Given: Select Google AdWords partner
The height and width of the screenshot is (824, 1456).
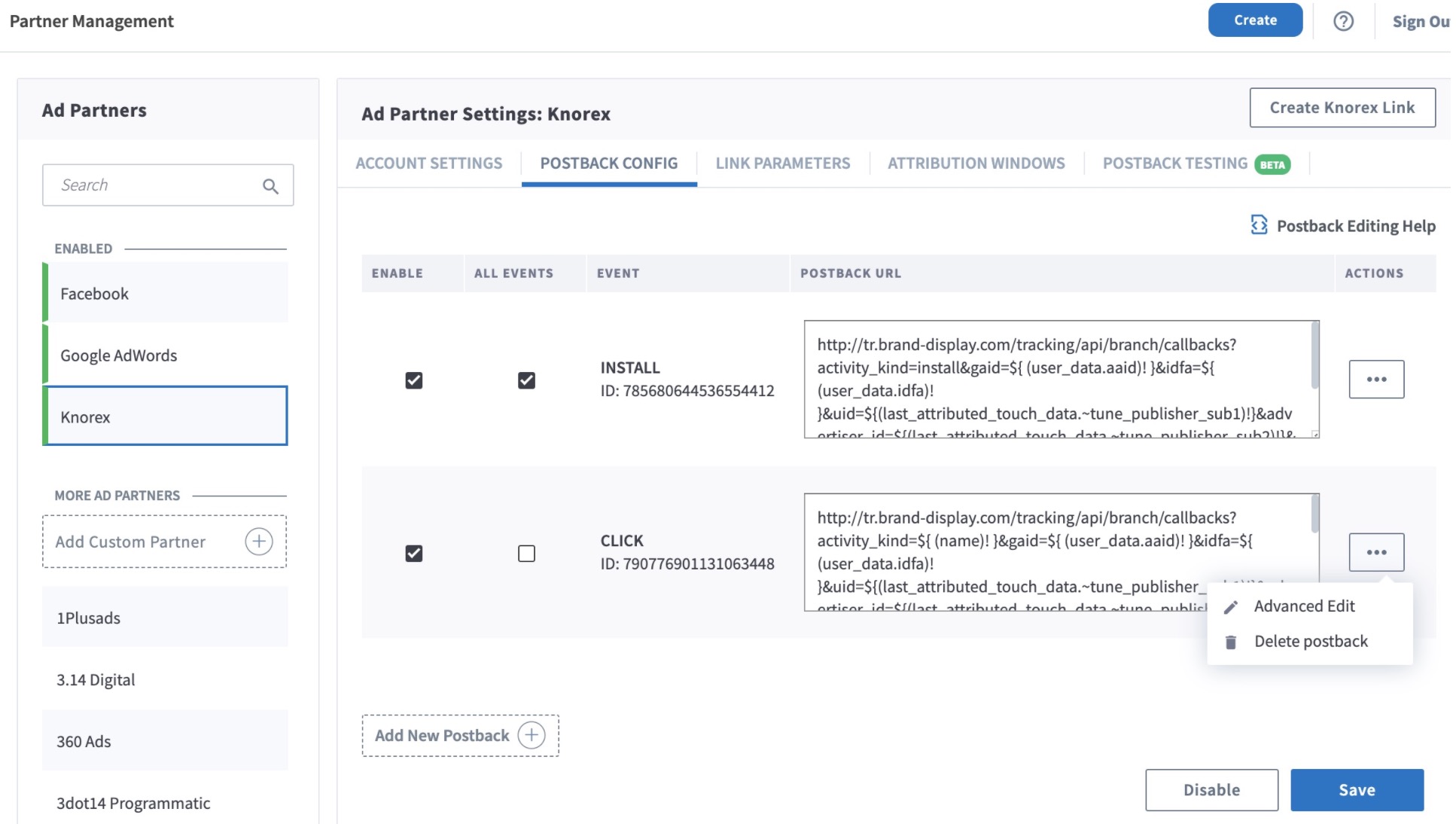Looking at the screenshot, I should coord(165,355).
